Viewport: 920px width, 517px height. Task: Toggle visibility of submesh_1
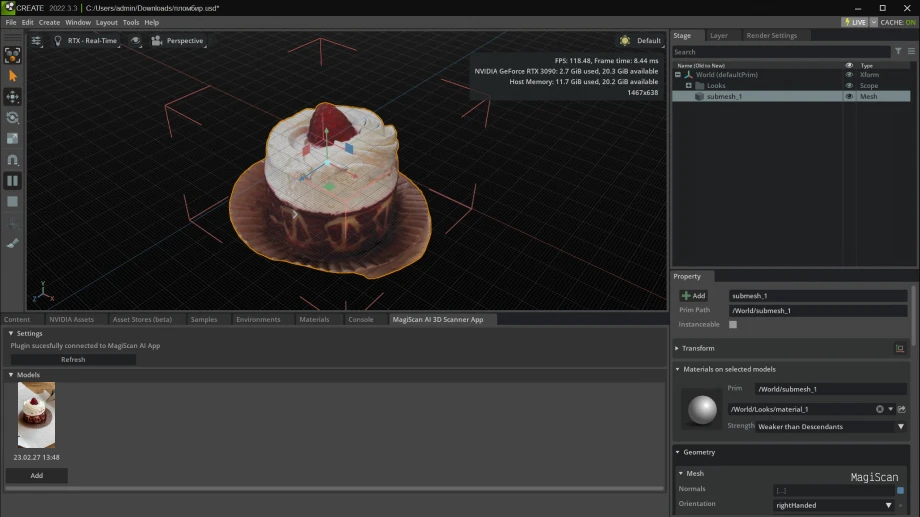[x=849, y=96]
